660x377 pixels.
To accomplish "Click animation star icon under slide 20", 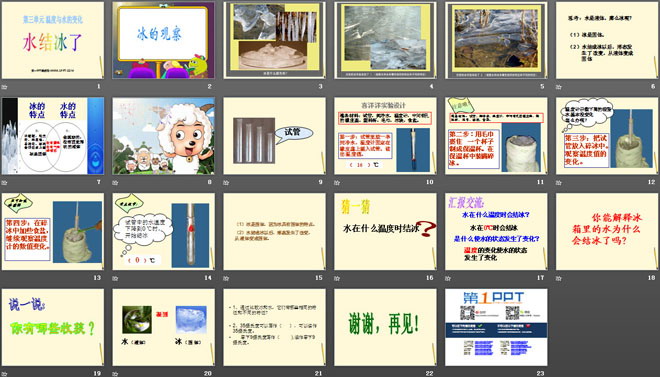I will pyautogui.click(x=115, y=374).
